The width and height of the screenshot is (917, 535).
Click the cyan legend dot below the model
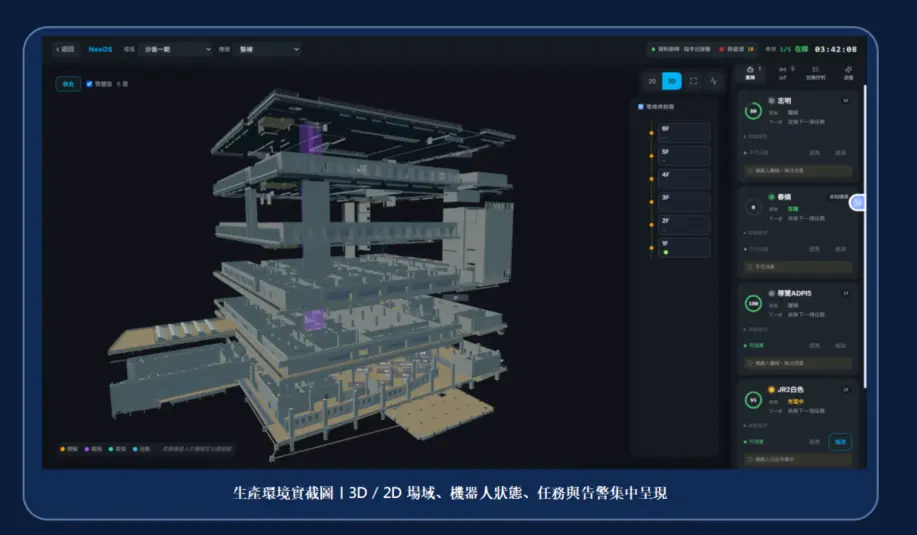(x=136, y=449)
